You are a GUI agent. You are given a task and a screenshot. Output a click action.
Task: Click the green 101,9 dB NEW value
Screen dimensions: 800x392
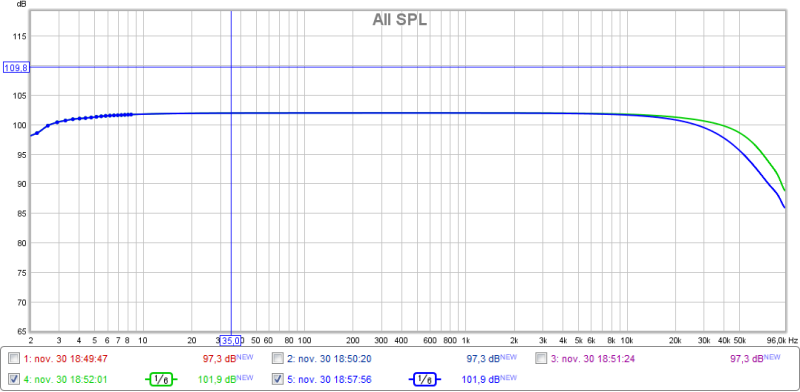click(225, 379)
